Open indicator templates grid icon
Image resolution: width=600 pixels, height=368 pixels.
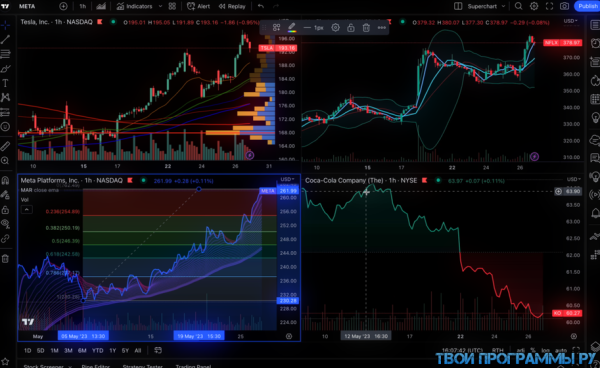pos(172,6)
